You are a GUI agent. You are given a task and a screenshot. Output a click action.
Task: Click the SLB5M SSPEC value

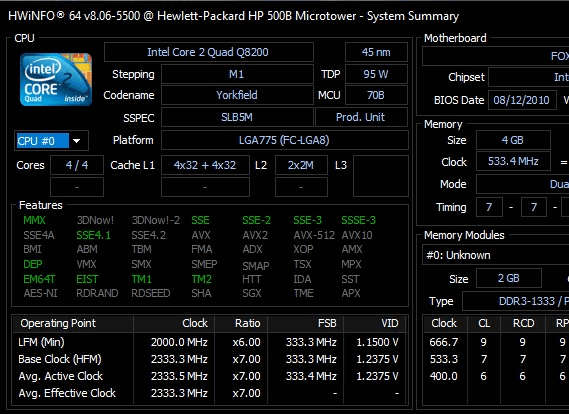[x=237, y=117]
